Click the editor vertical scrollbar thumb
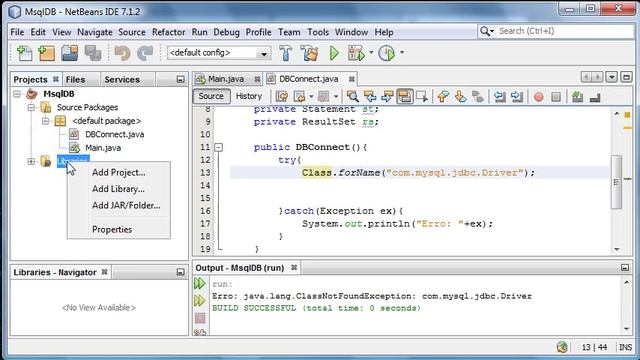 [616, 182]
